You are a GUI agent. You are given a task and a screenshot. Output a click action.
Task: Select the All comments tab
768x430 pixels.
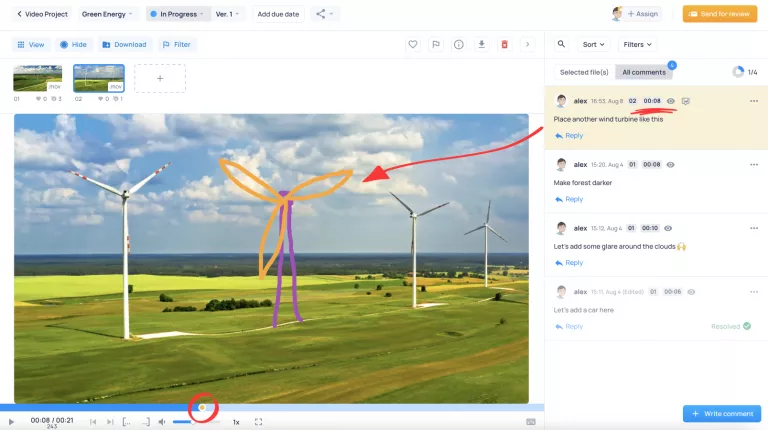(644, 72)
